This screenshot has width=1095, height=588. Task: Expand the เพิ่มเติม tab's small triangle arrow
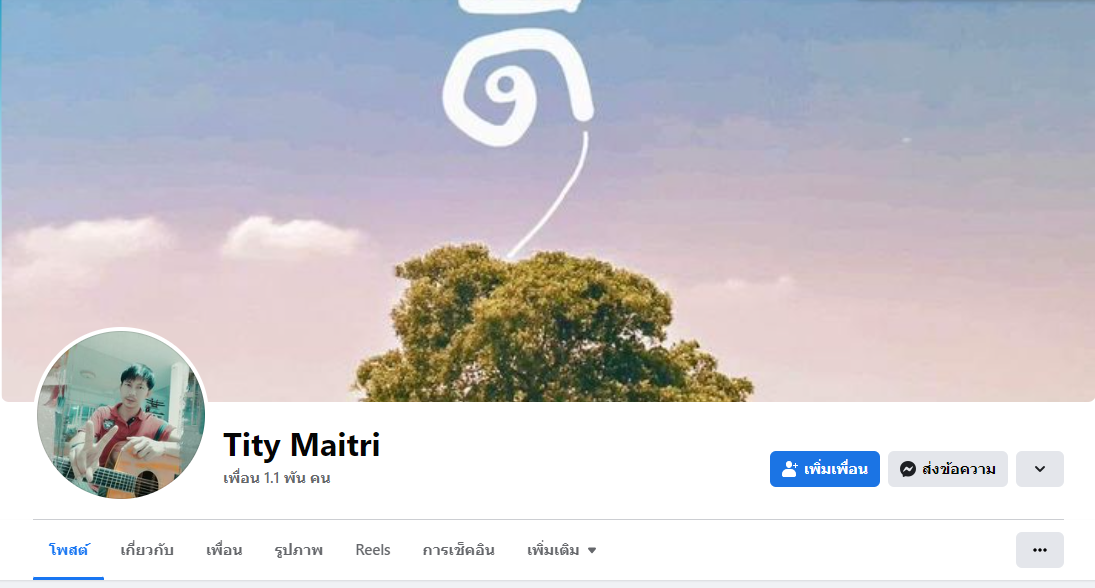coord(592,551)
